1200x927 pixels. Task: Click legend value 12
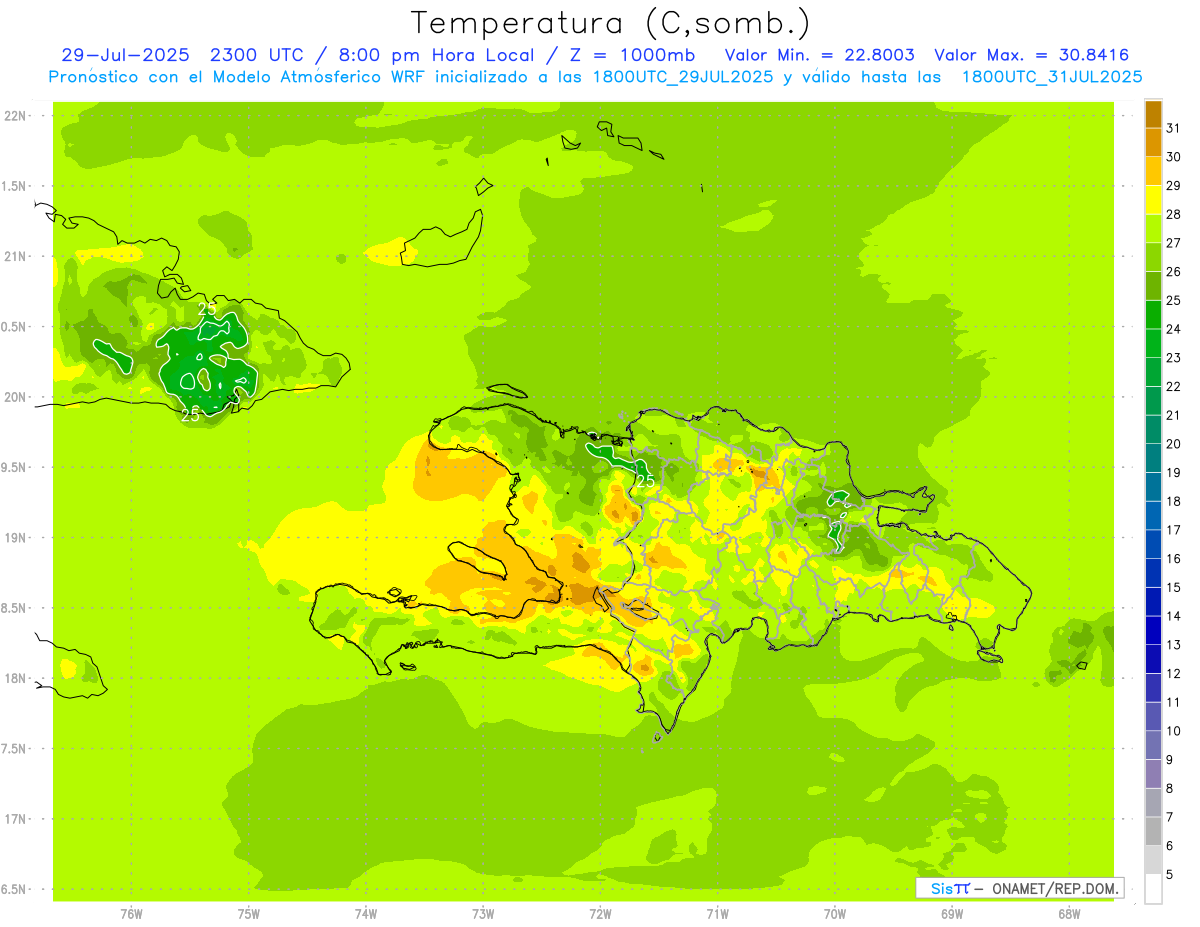(x=1174, y=674)
